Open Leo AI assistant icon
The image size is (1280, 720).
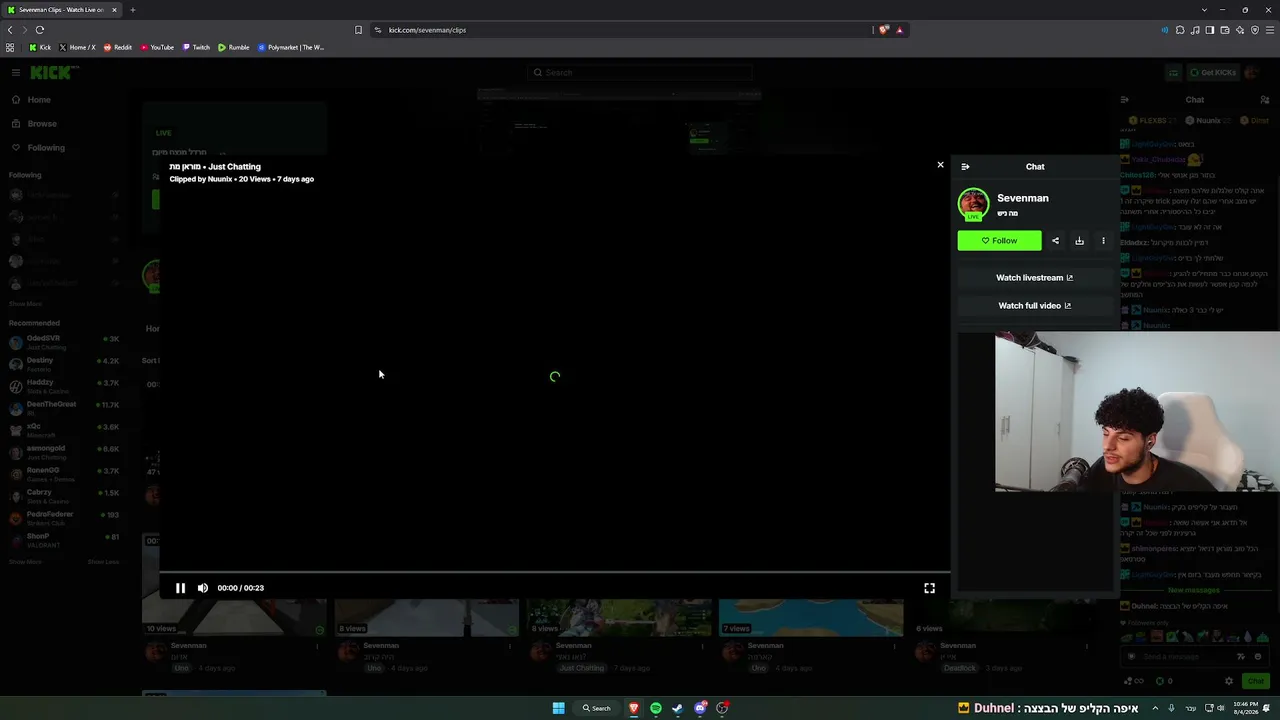point(1240,30)
